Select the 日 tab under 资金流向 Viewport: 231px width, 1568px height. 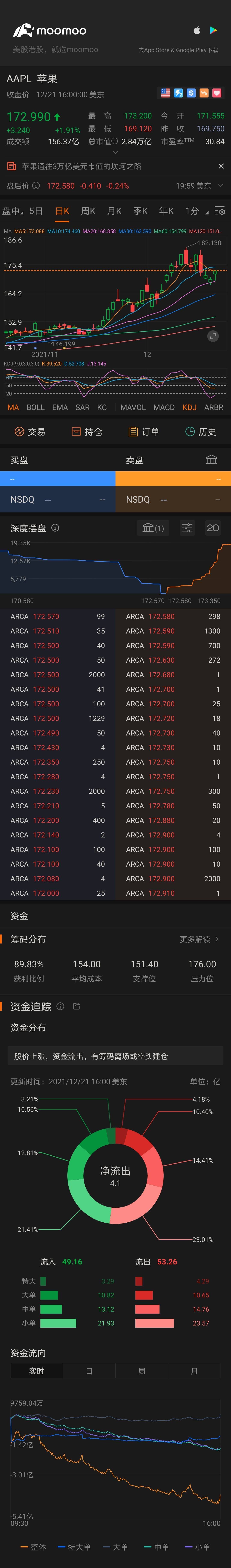pyautogui.click(x=89, y=1371)
